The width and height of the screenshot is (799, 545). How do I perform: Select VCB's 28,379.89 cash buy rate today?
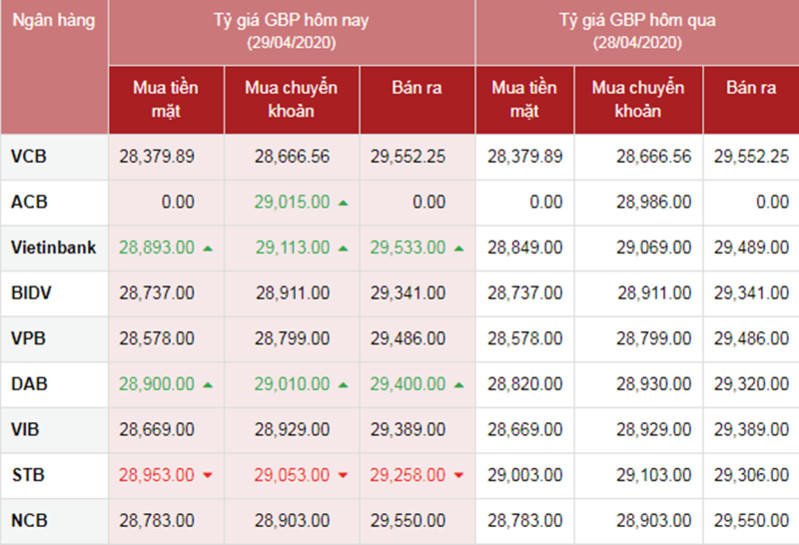pyautogui.click(x=157, y=156)
